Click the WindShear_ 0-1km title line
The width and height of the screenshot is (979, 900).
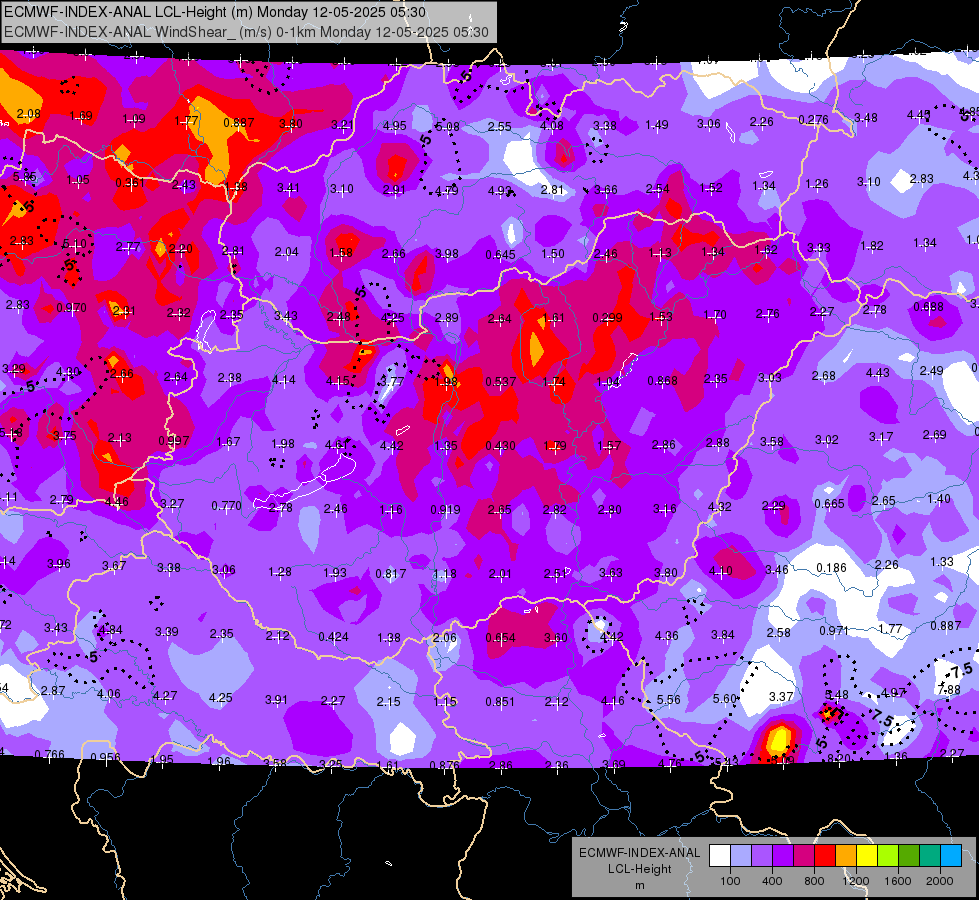coord(246,32)
